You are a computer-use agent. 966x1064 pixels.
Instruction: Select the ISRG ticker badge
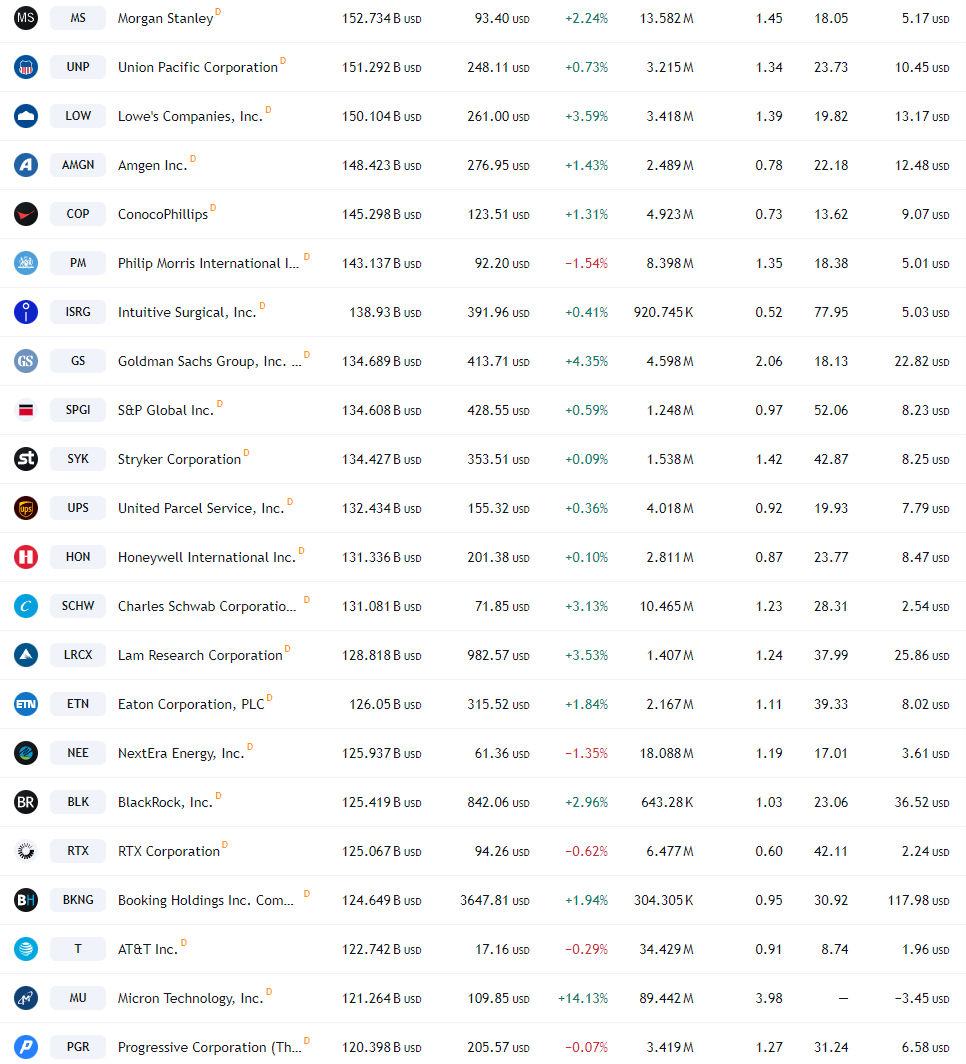click(x=78, y=311)
